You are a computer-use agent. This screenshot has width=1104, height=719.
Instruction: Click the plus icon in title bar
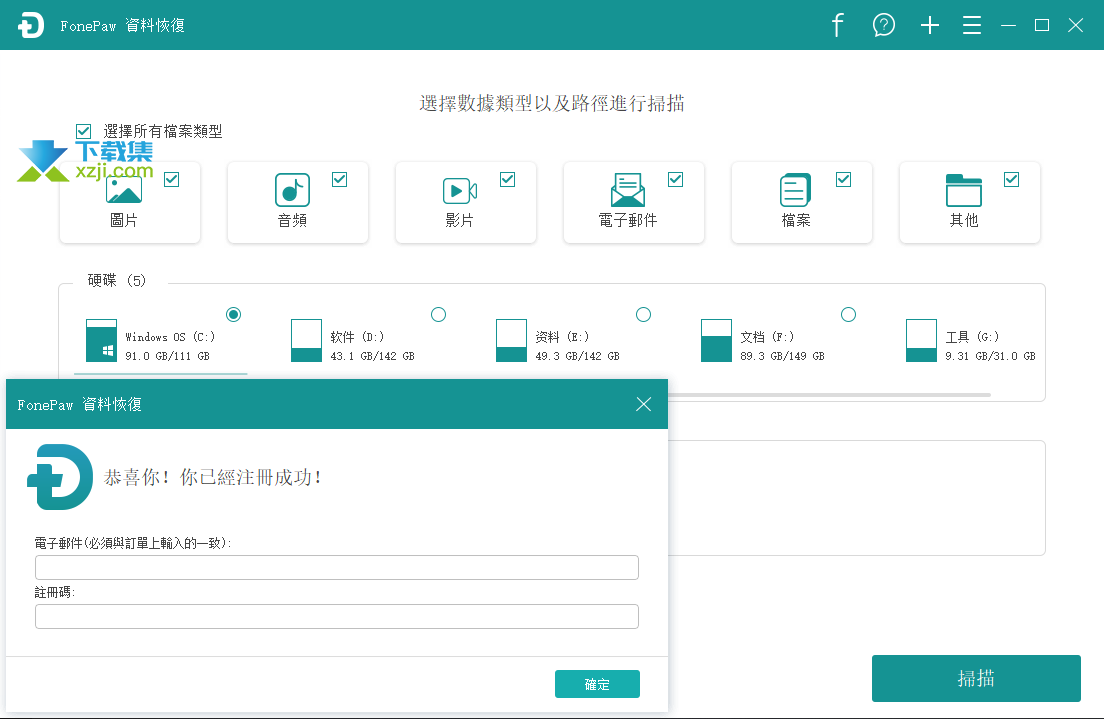(x=929, y=25)
